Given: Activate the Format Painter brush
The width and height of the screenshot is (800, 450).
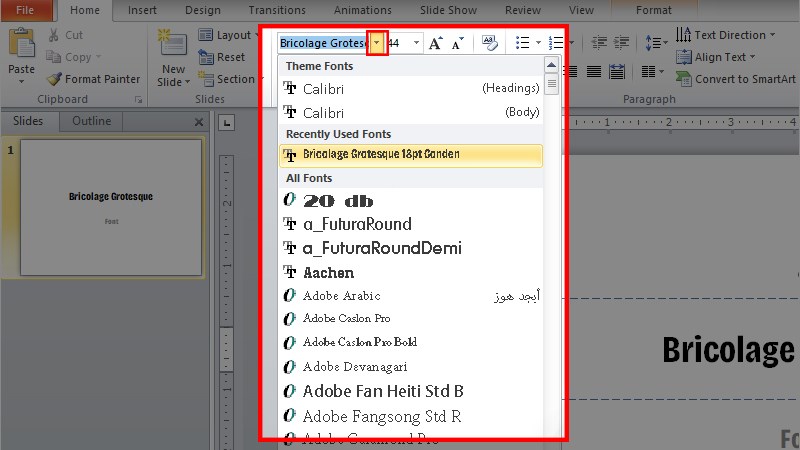Looking at the screenshot, I should tap(93, 79).
